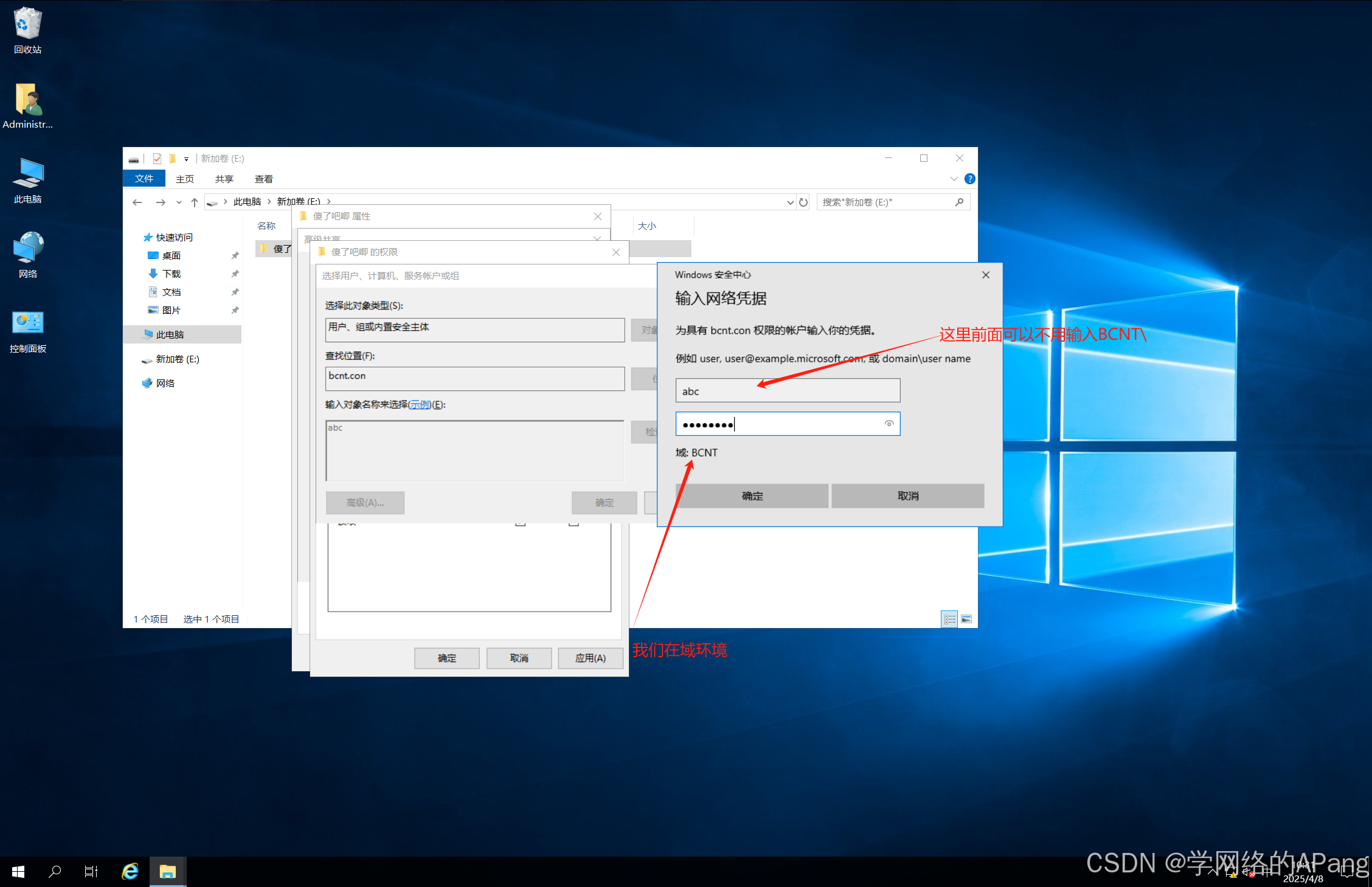Image resolution: width=1372 pixels, height=887 pixels.
Task: Click the 示例 examples link
Action: point(420,405)
